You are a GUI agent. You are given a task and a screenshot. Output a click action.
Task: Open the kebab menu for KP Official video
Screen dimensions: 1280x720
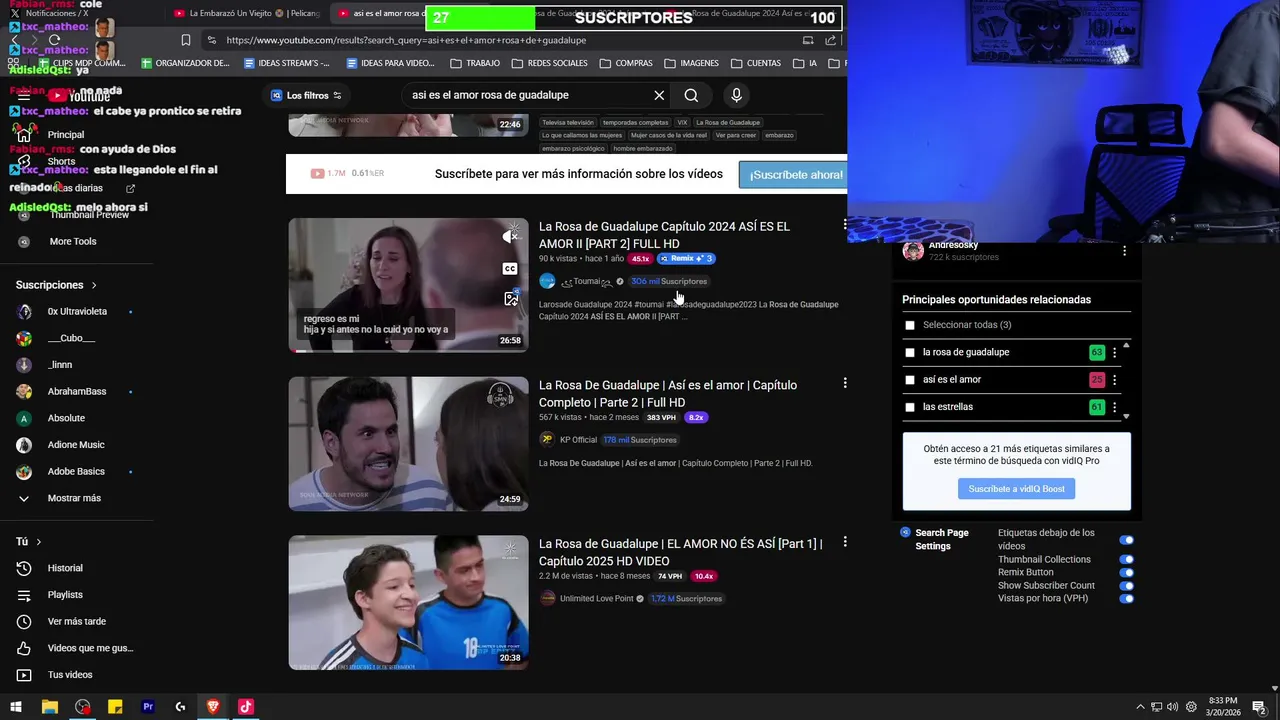(845, 383)
